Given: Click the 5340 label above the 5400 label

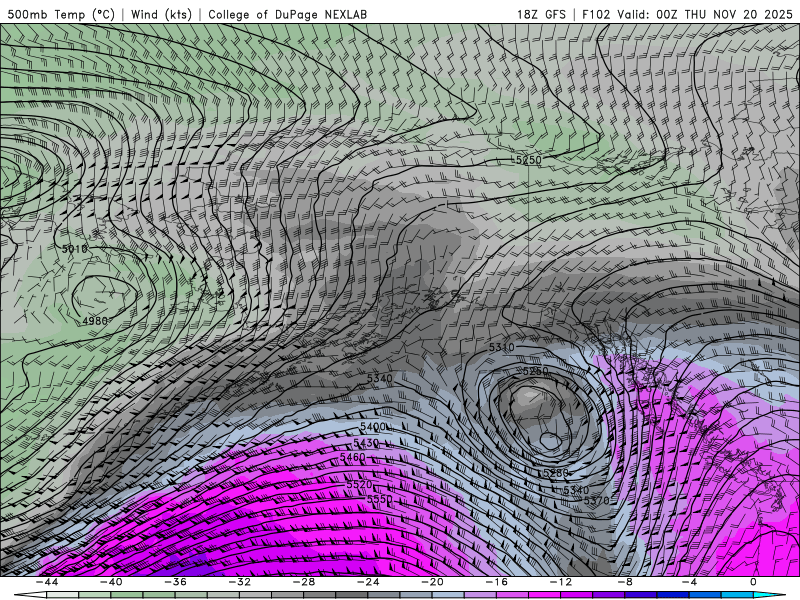Looking at the screenshot, I should (x=380, y=378).
